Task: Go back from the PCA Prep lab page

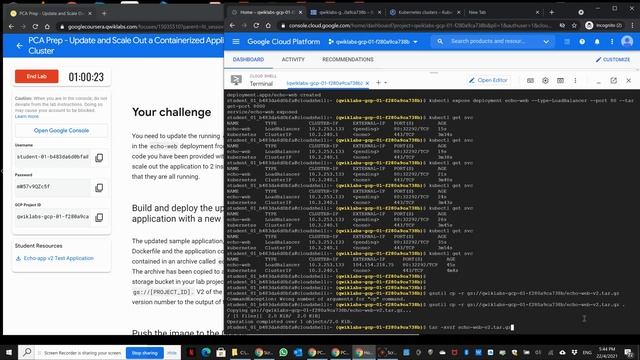Action: tap(19, 45)
